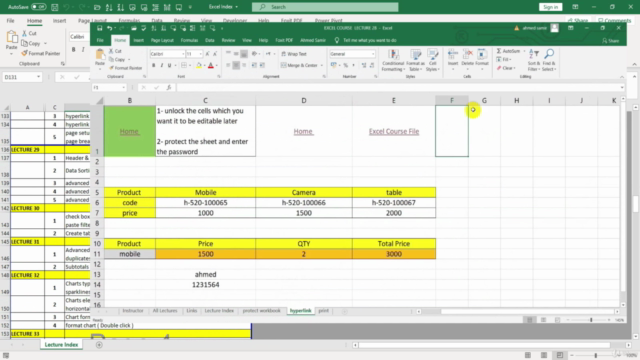Screen dimensions: 640x360
Task: Open font name Calibri dropdown in front window
Action: (182, 54)
